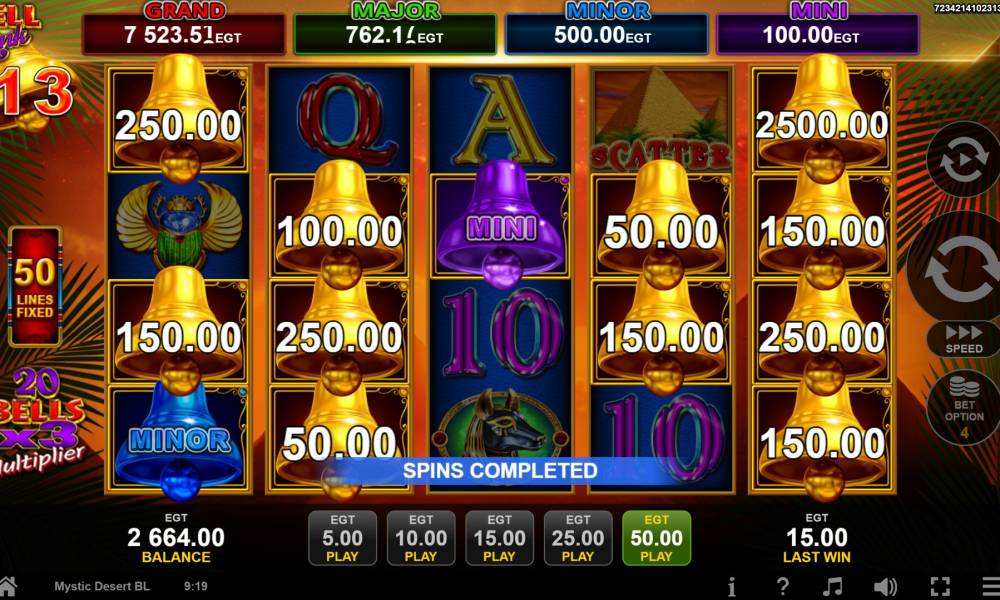Click the green 50.00 PLAY button

(x=656, y=538)
